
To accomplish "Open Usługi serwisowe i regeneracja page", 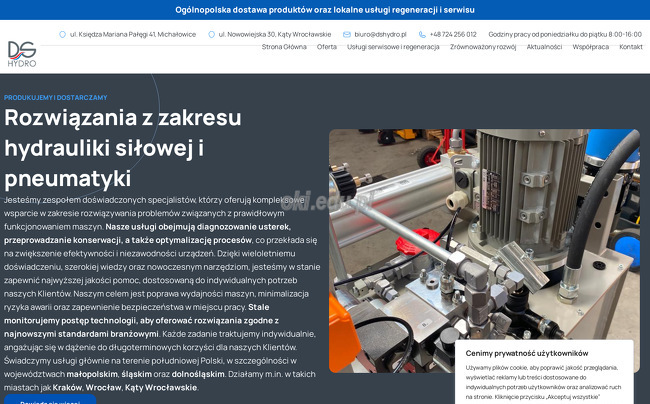I will coord(393,47).
